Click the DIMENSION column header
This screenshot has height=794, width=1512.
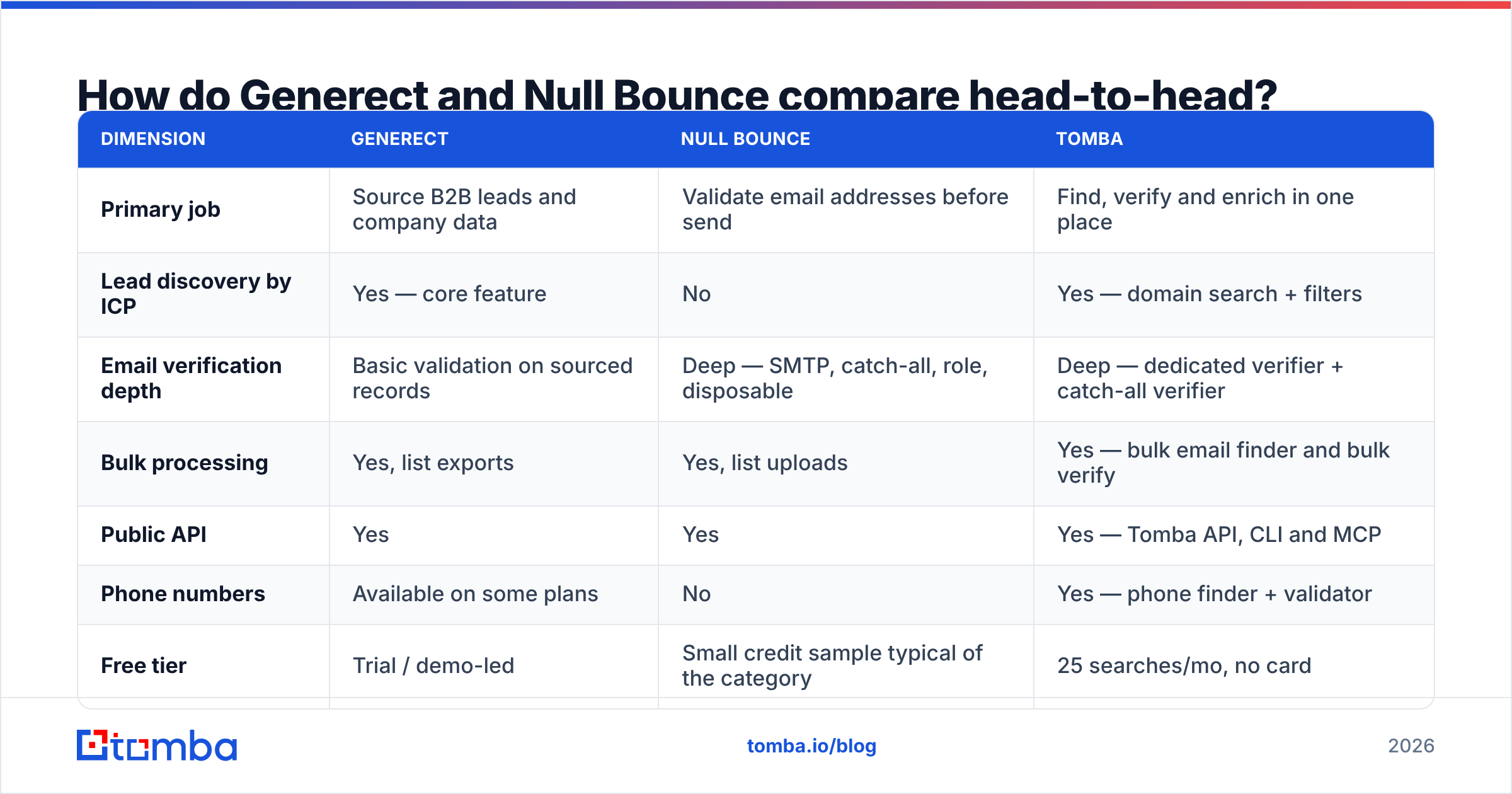click(153, 139)
